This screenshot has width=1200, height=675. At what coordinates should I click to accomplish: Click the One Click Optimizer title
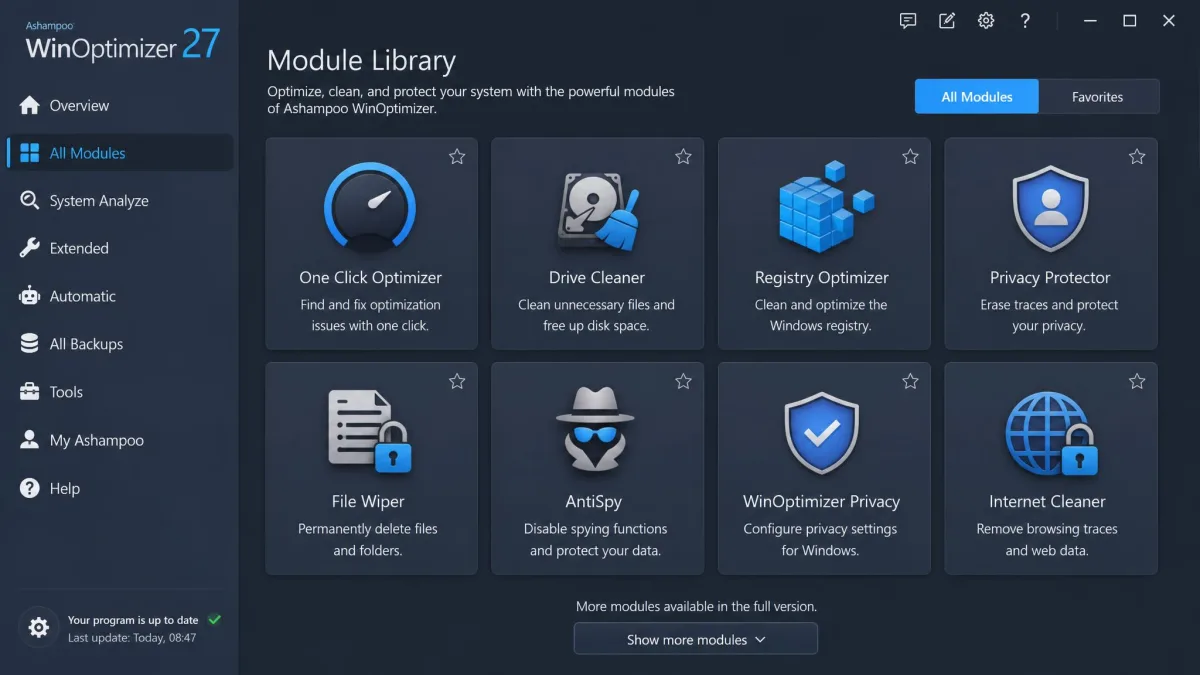click(370, 277)
